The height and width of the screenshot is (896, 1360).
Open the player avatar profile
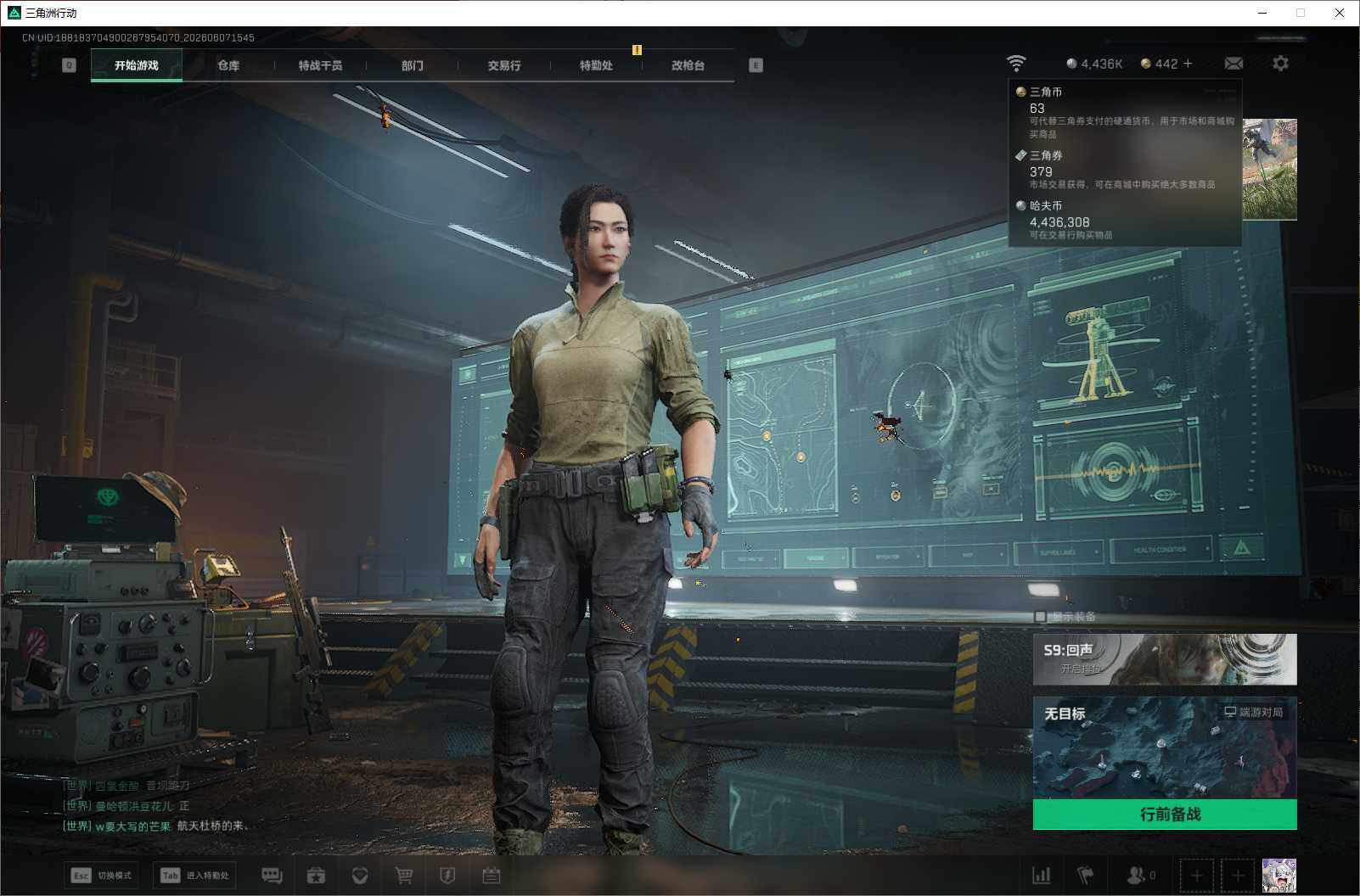(x=1279, y=875)
